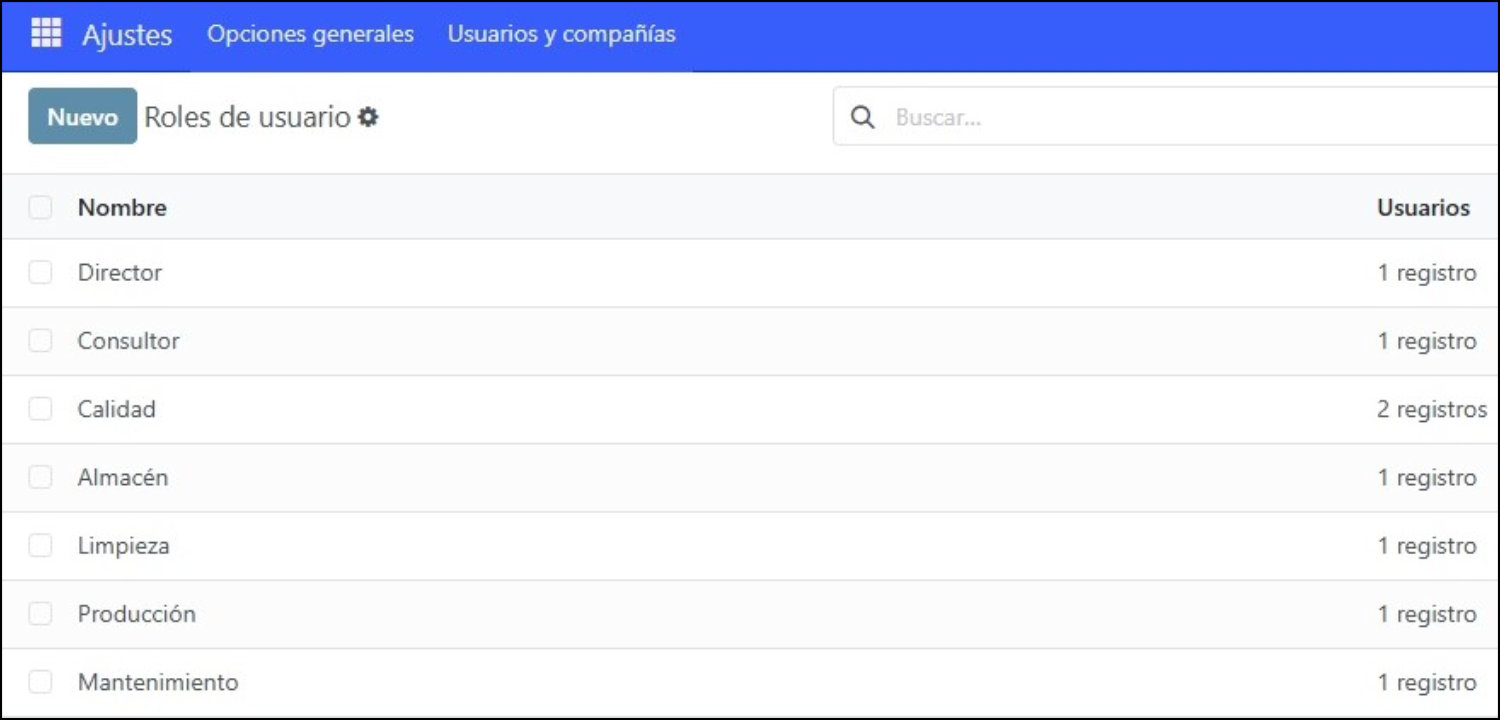
Task: Toggle the select-all checkbox in the header
Action: point(40,208)
